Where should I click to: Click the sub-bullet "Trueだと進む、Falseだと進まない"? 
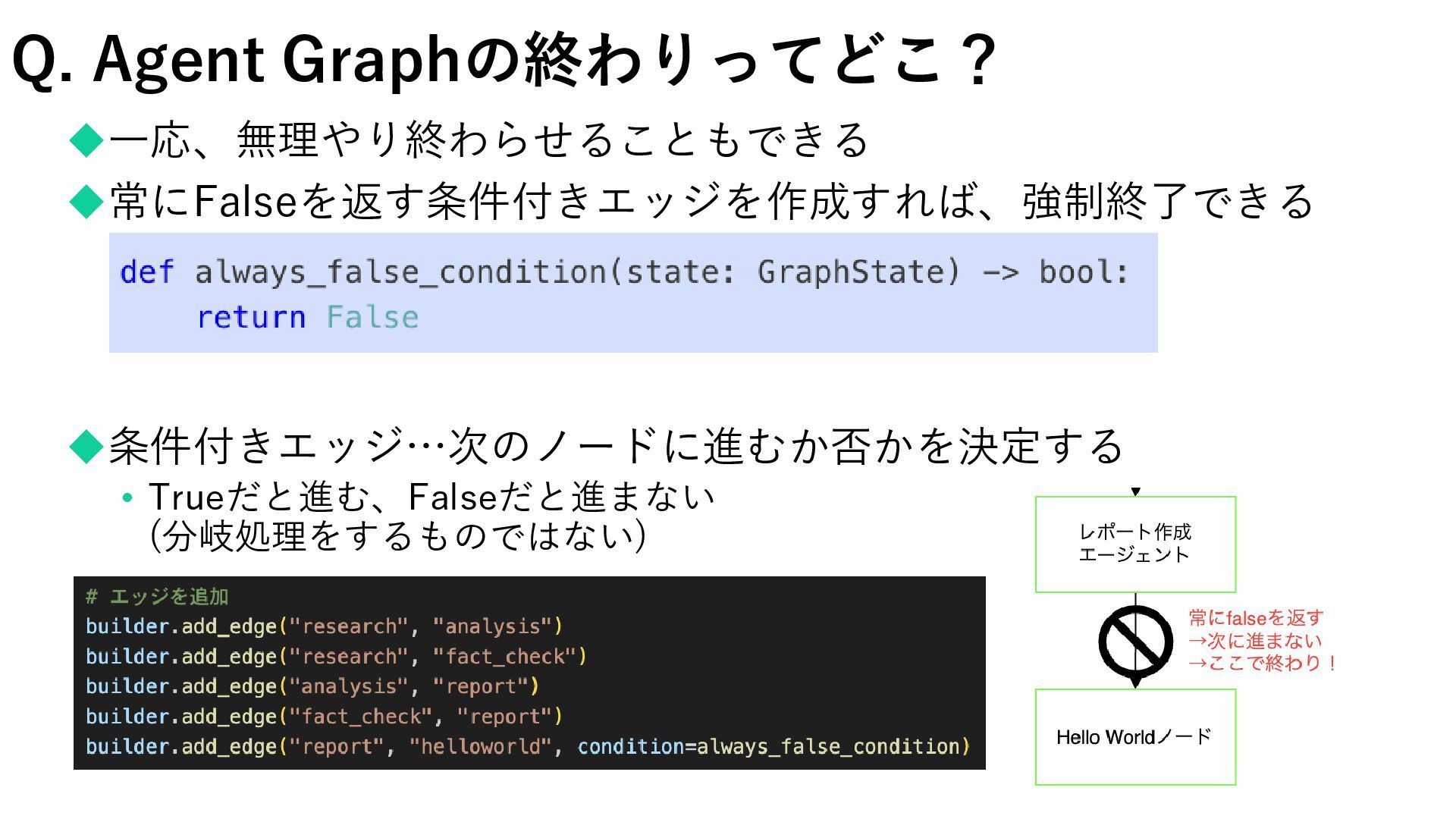pos(431,497)
